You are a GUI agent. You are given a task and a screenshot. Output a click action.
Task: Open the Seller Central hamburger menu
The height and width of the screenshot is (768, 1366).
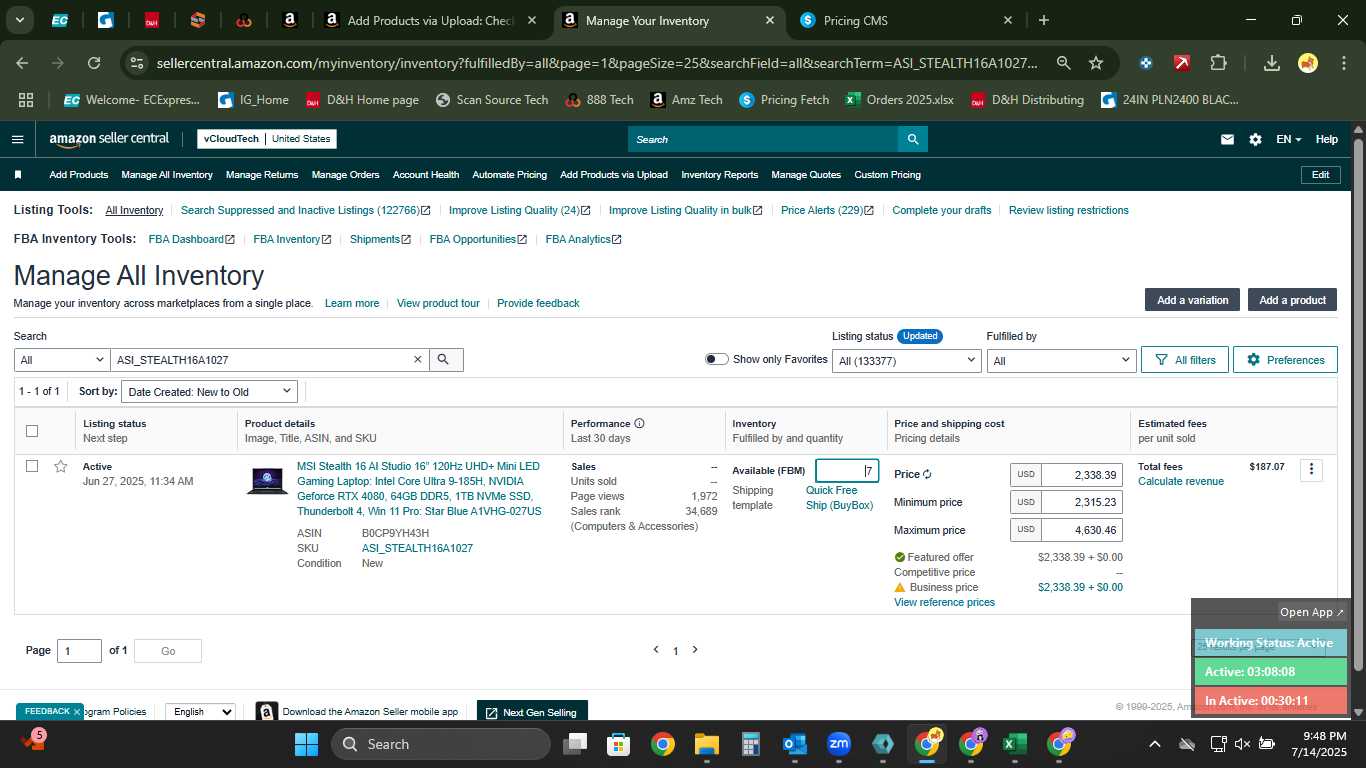click(x=17, y=139)
